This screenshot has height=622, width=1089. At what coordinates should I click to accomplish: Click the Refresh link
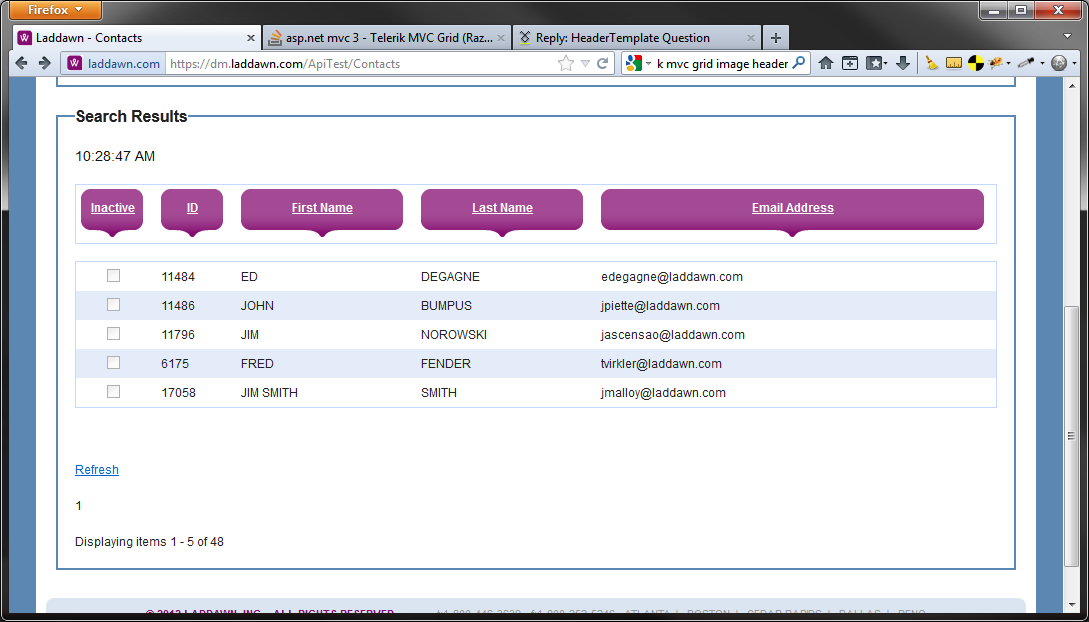click(97, 470)
